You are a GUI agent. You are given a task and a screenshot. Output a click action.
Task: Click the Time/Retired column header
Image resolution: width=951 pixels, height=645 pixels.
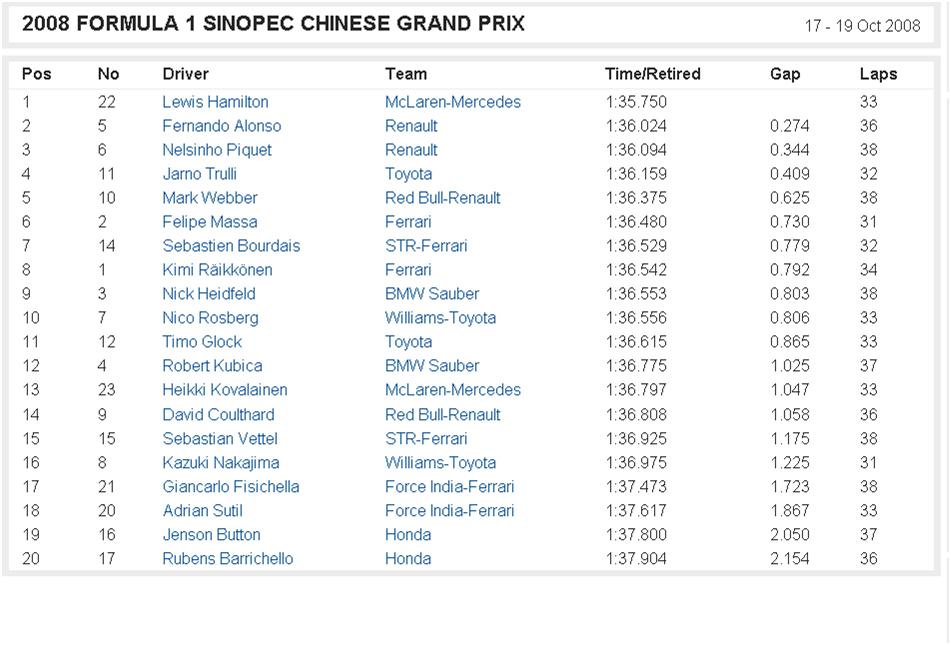click(652, 74)
